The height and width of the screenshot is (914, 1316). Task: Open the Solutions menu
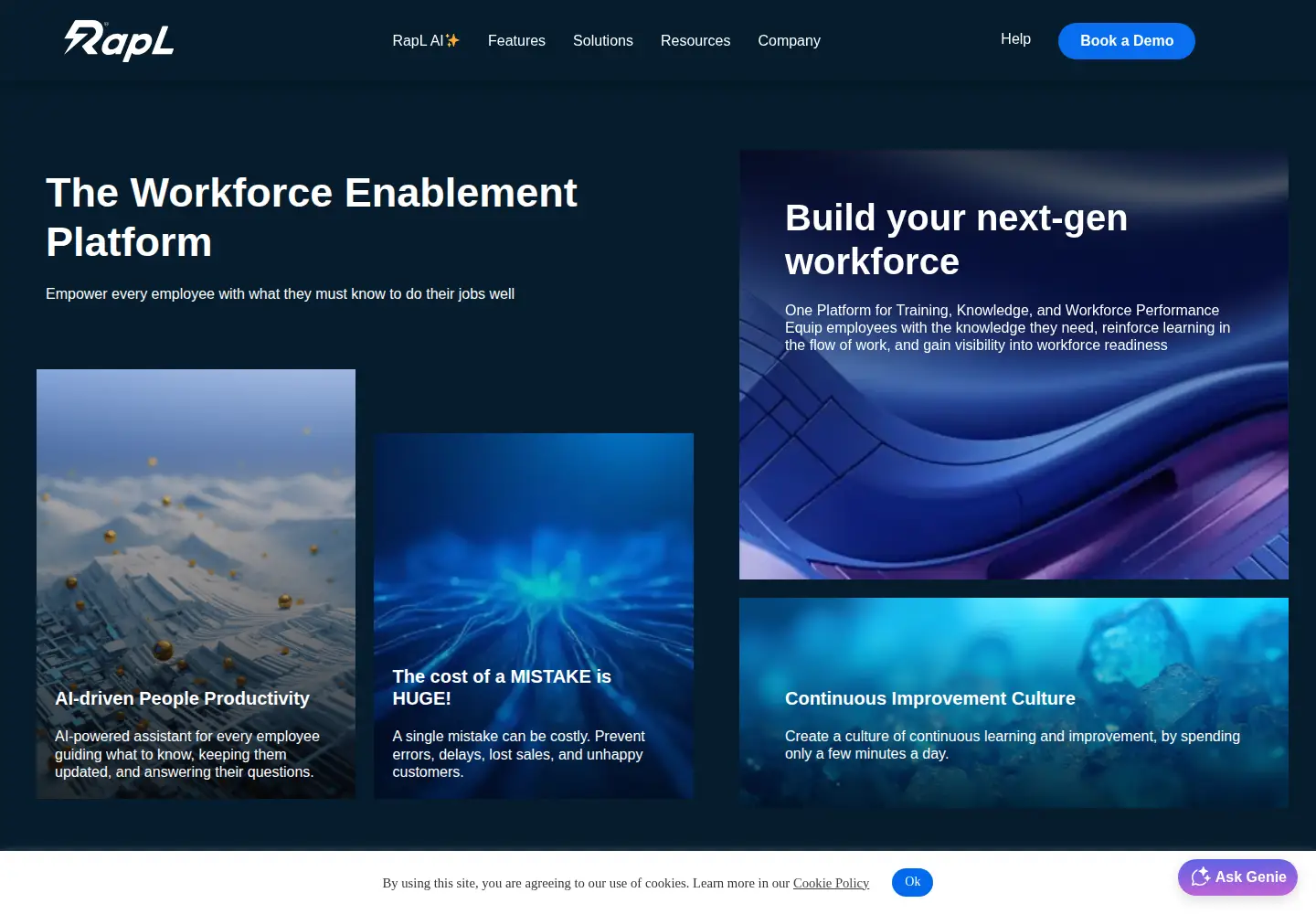(x=603, y=40)
